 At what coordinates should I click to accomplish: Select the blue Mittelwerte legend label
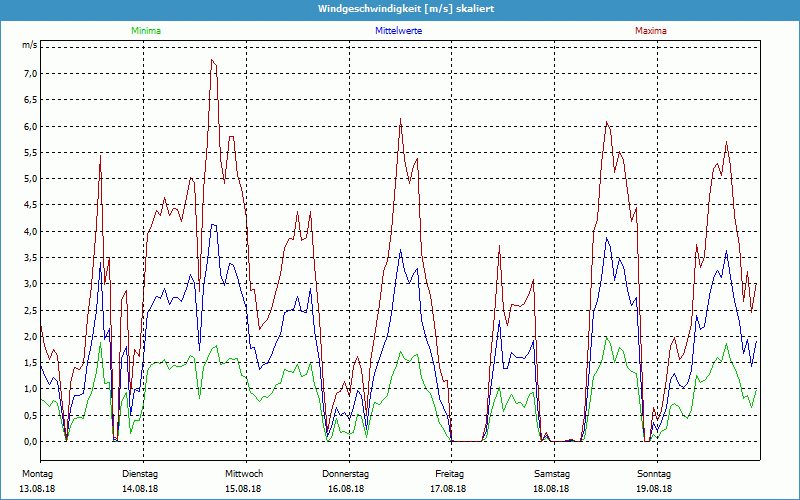pyautogui.click(x=398, y=31)
